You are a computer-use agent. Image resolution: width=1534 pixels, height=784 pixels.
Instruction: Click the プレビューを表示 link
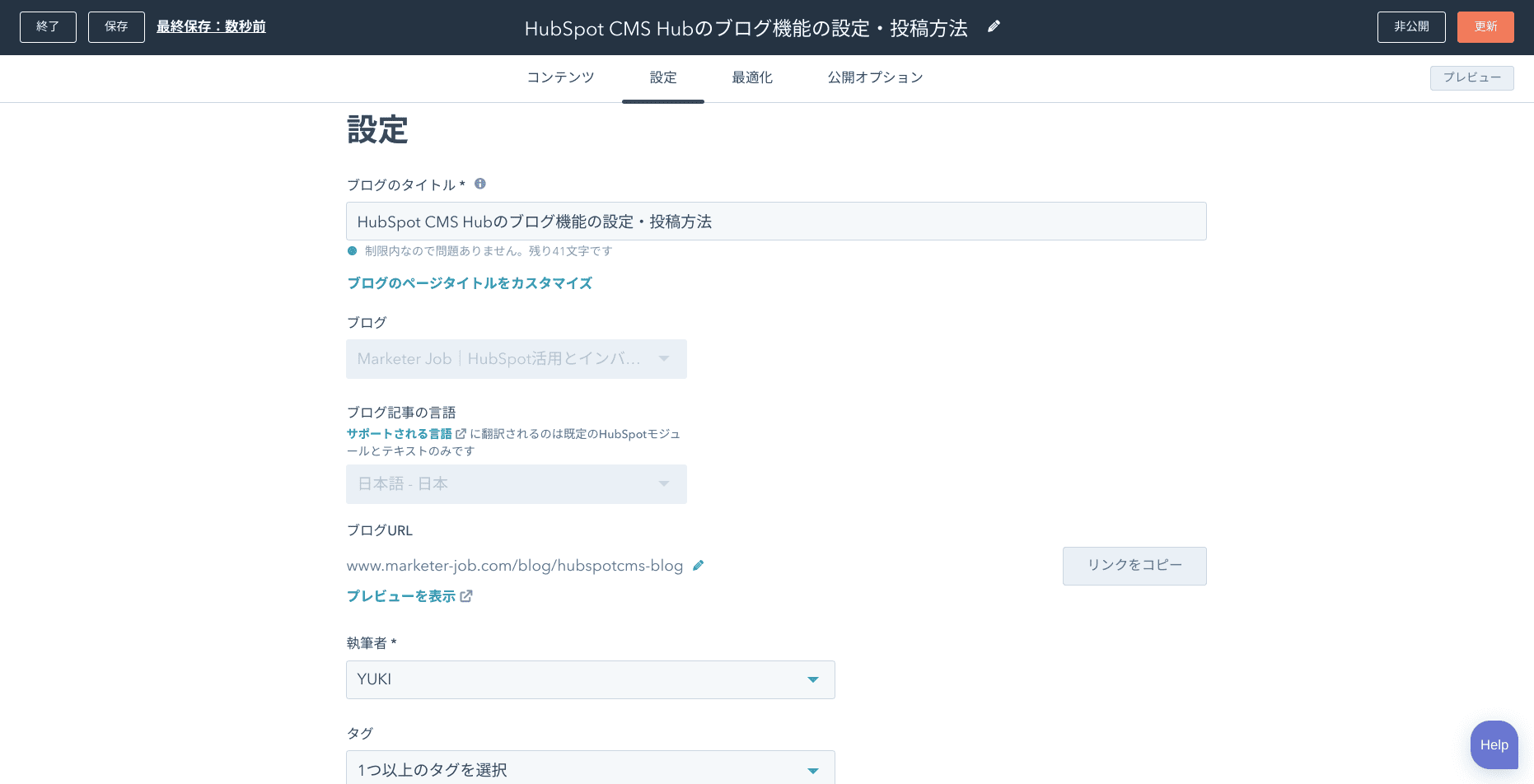[401, 596]
